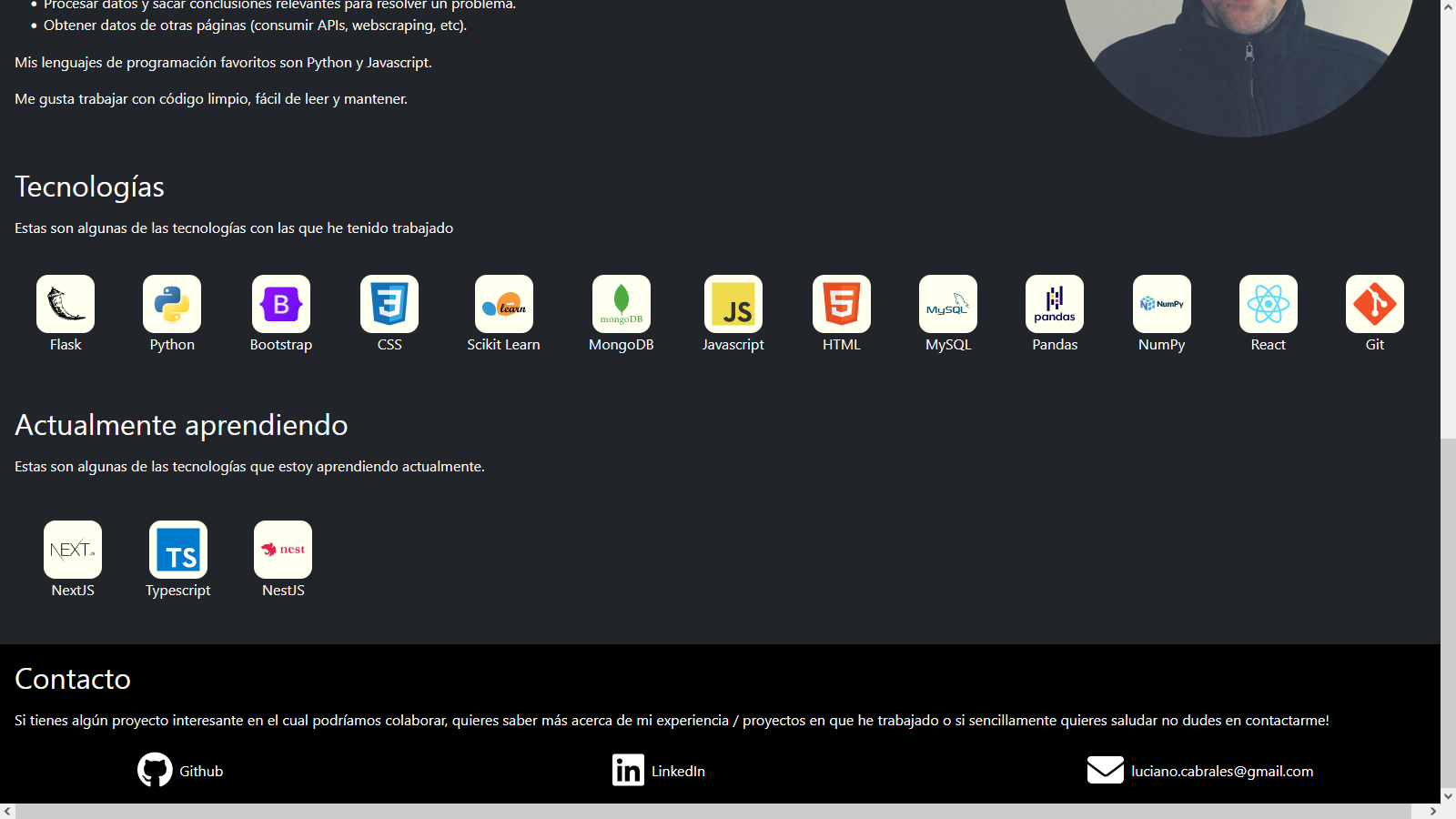This screenshot has width=1456, height=819.
Task: Click the NestJS label text
Action: point(283,591)
